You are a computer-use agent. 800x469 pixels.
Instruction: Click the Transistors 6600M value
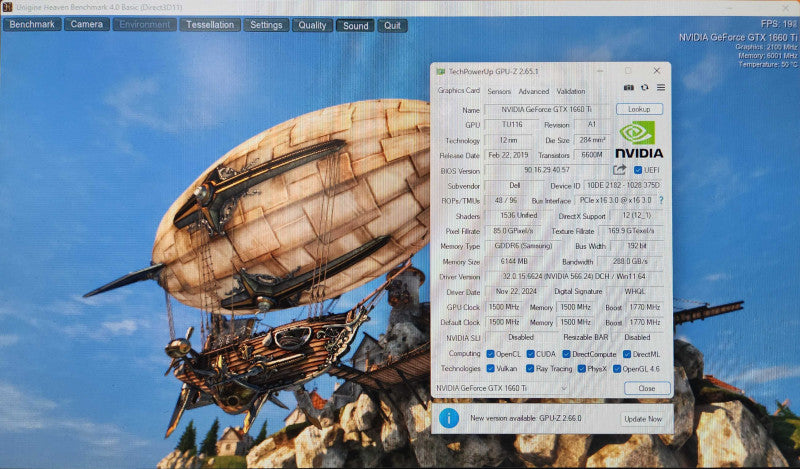coord(592,155)
